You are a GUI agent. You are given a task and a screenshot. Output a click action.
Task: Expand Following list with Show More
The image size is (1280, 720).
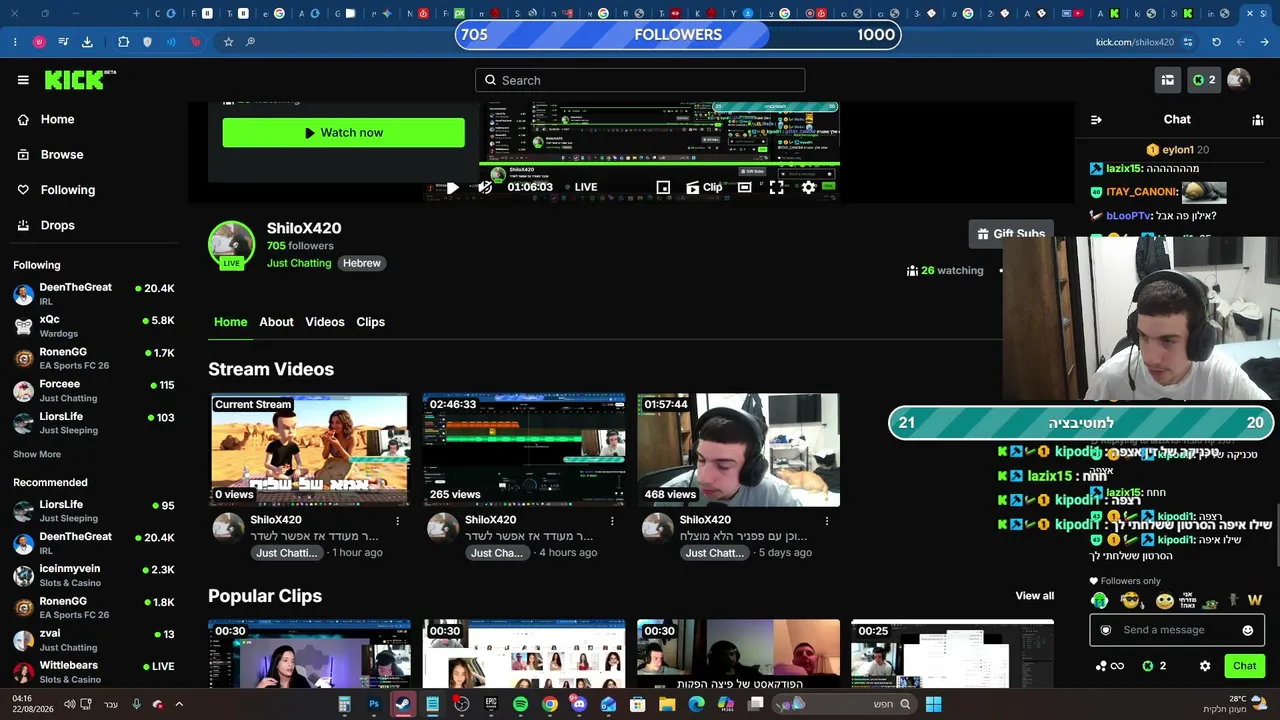point(37,454)
